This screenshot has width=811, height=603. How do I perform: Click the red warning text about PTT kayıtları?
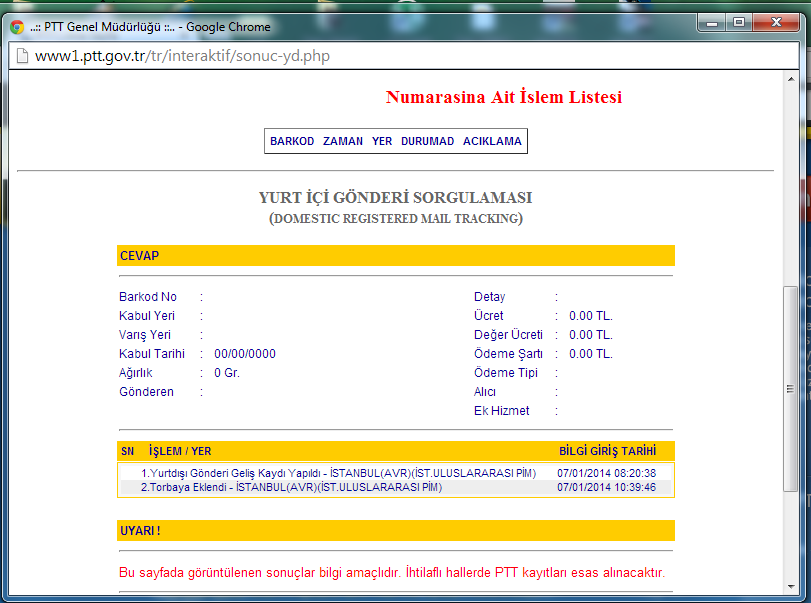point(392,573)
